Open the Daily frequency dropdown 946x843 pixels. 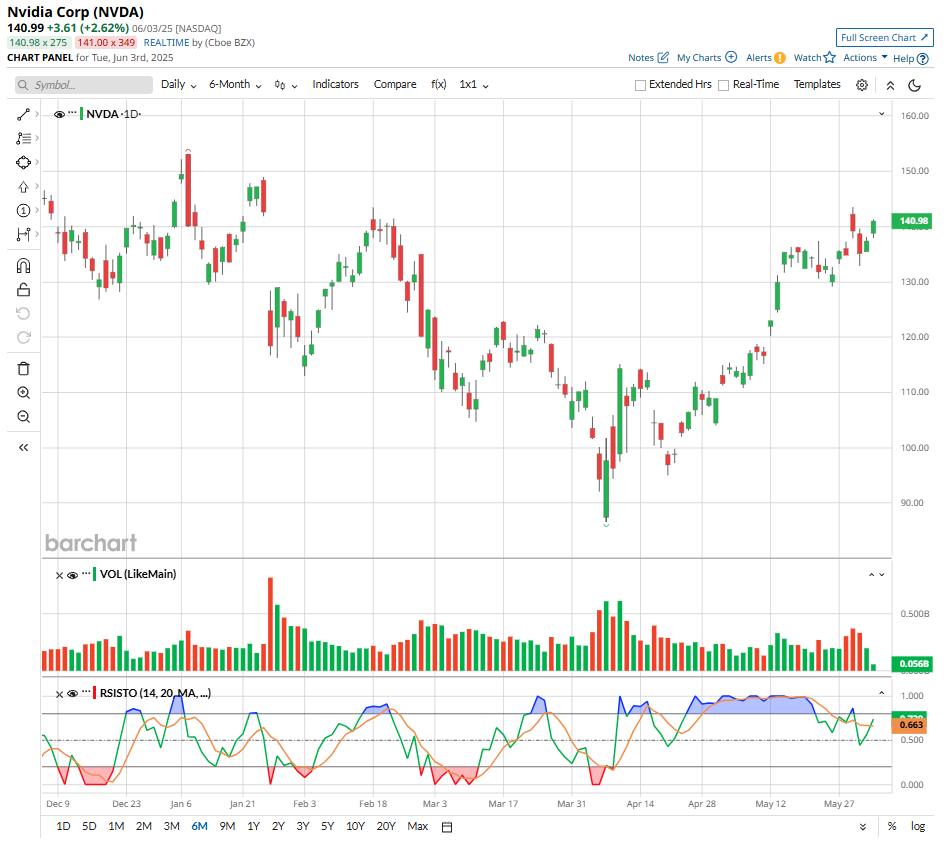coord(179,84)
